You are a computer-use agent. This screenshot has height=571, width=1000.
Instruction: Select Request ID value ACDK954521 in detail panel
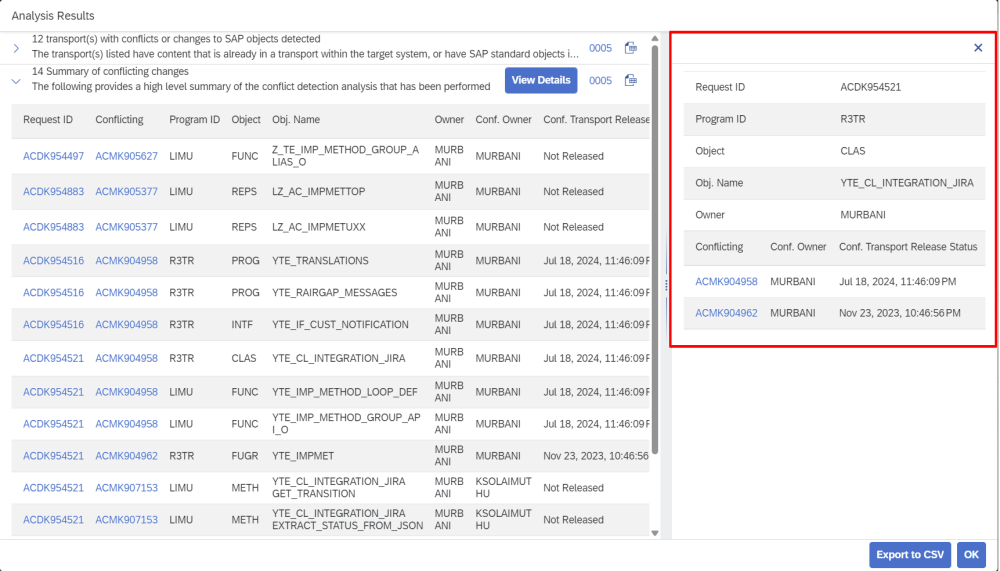871,87
